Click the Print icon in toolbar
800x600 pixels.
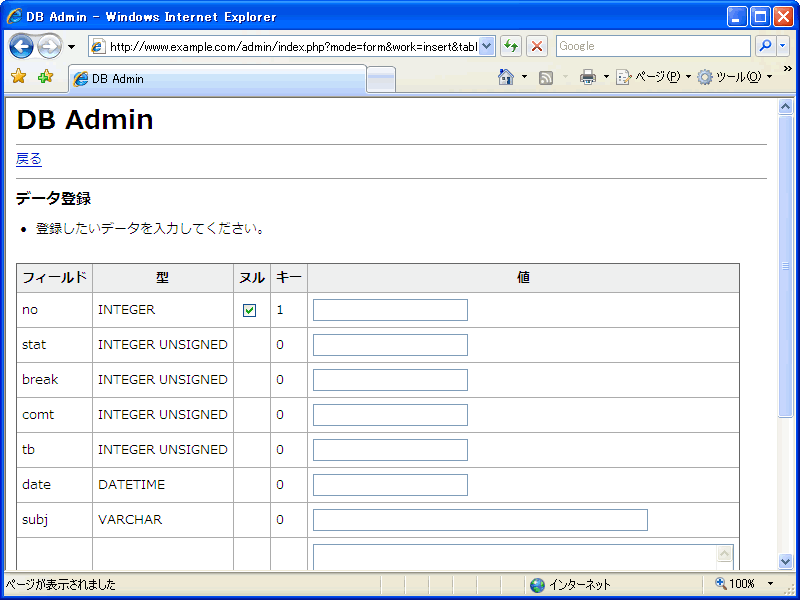[x=588, y=77]
